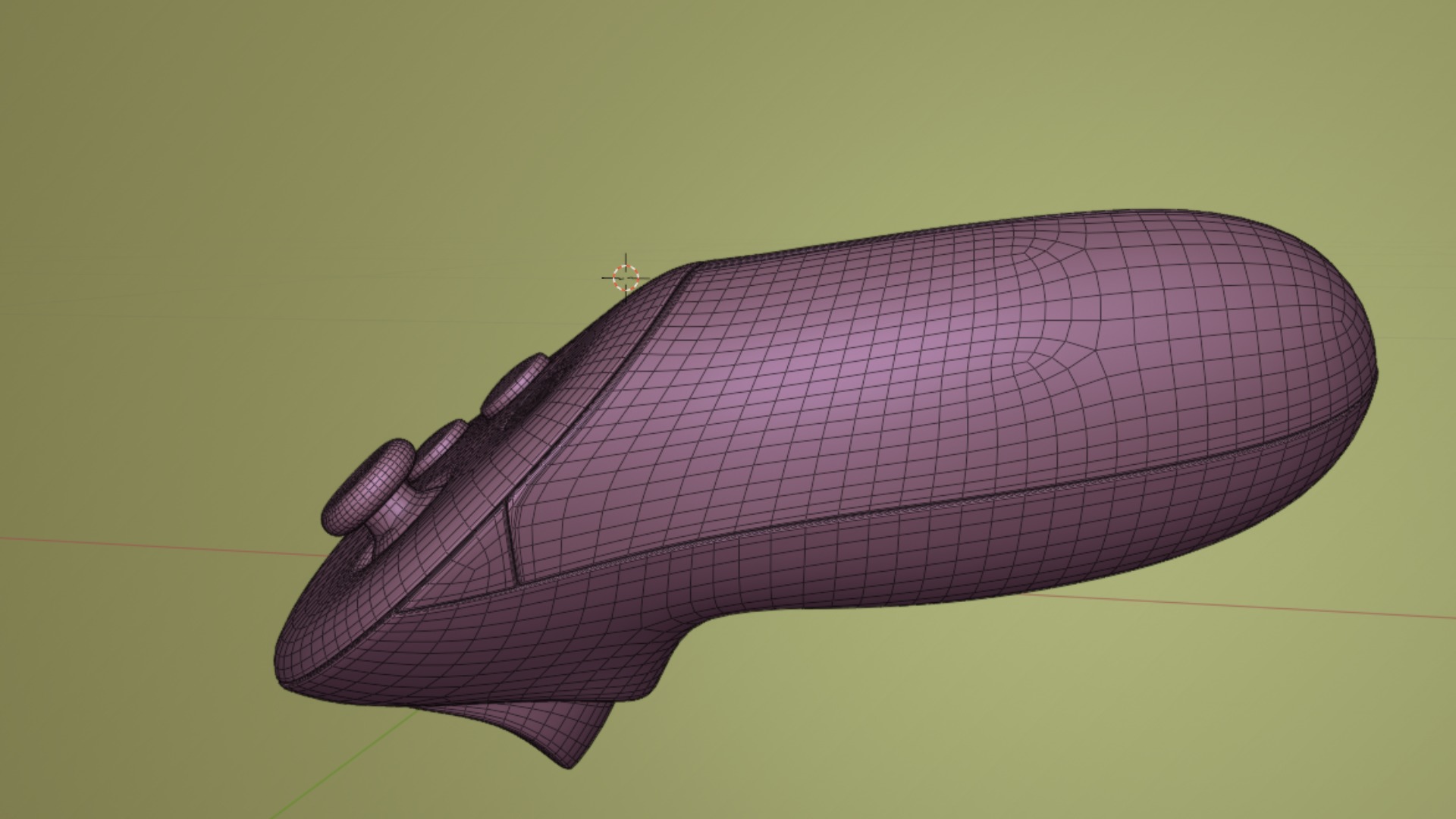
Task: Click the red X axis line, right side
Action: pyautogui.click(x=1251, y=607)
